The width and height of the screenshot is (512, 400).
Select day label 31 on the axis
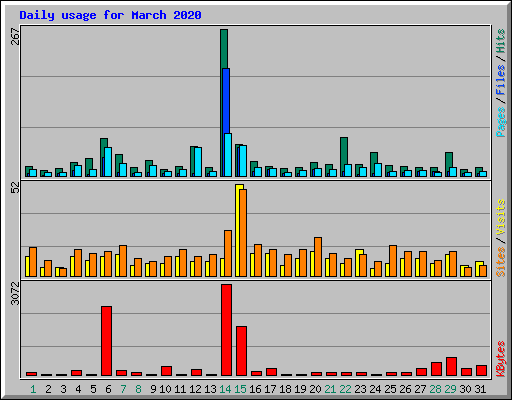pyautogui.click(x=480, y=389)
